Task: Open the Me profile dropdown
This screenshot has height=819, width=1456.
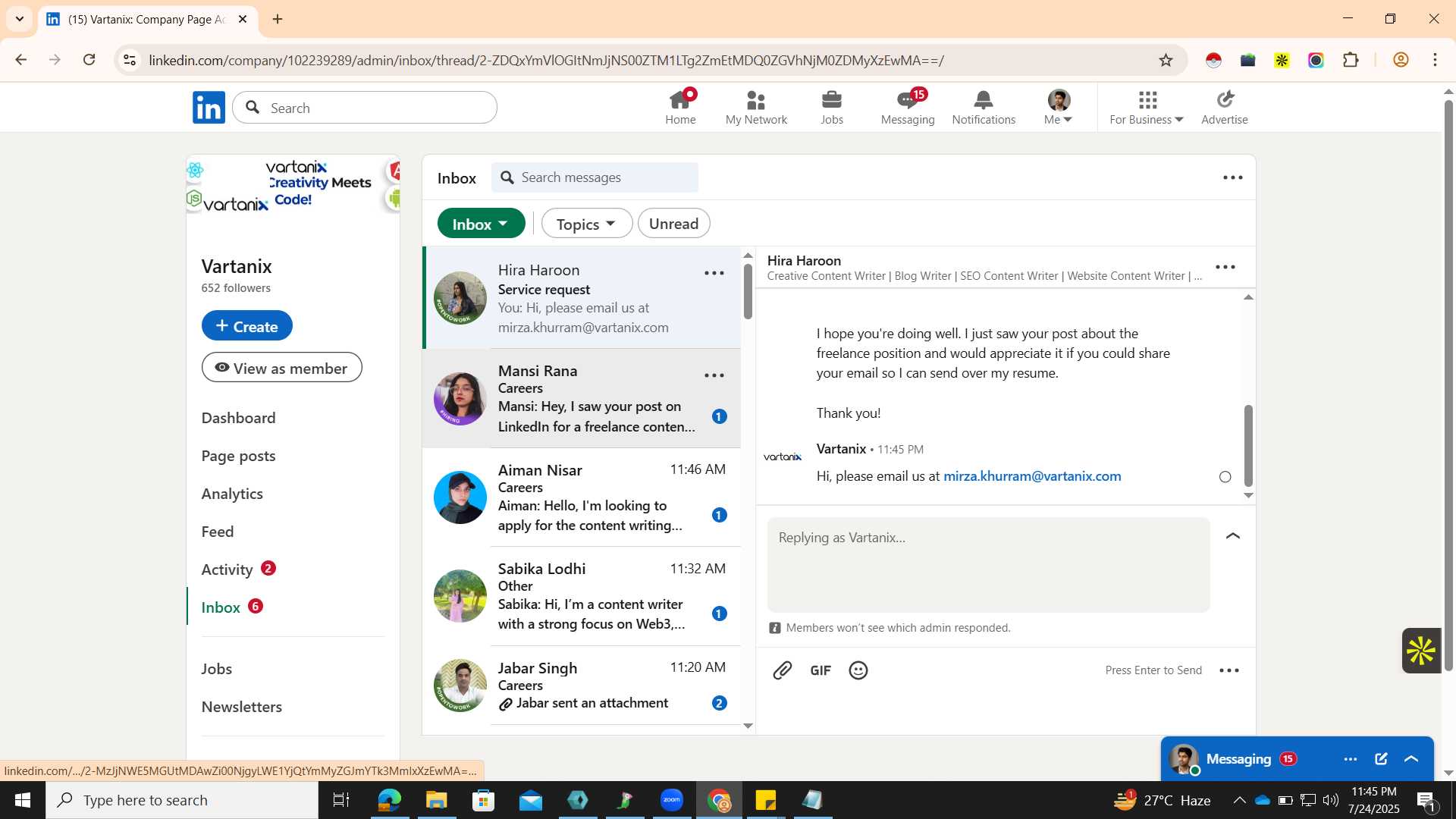Action: [1058, 107]
